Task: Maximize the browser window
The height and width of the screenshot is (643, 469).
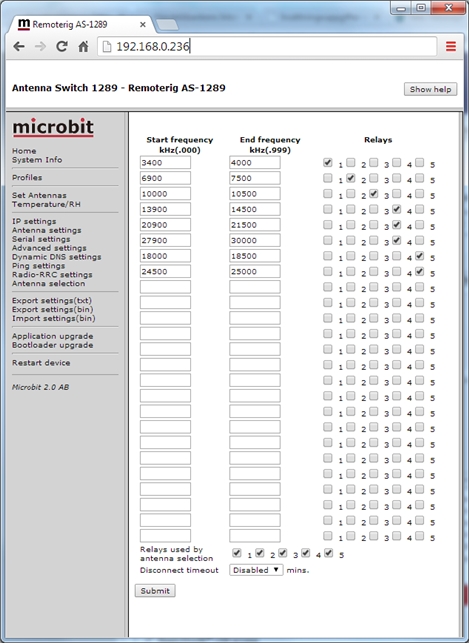Action: [421, 8]
